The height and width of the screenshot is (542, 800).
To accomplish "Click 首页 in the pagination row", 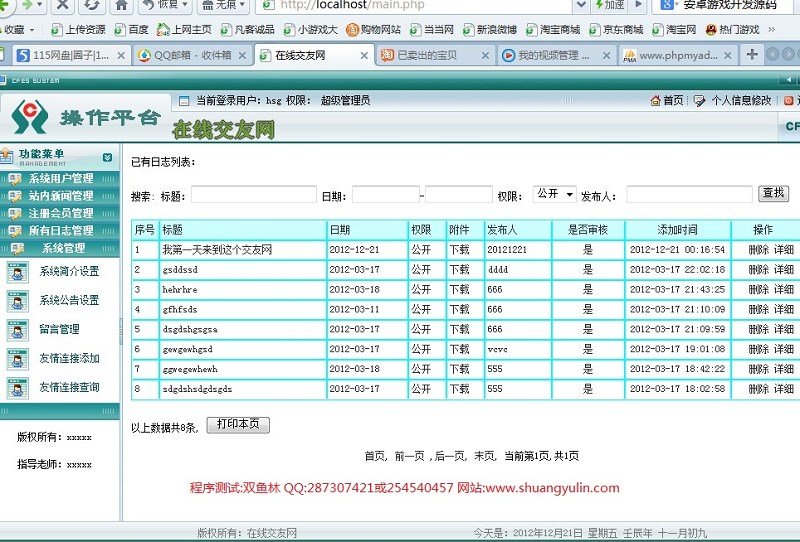I will pos(374,456).
